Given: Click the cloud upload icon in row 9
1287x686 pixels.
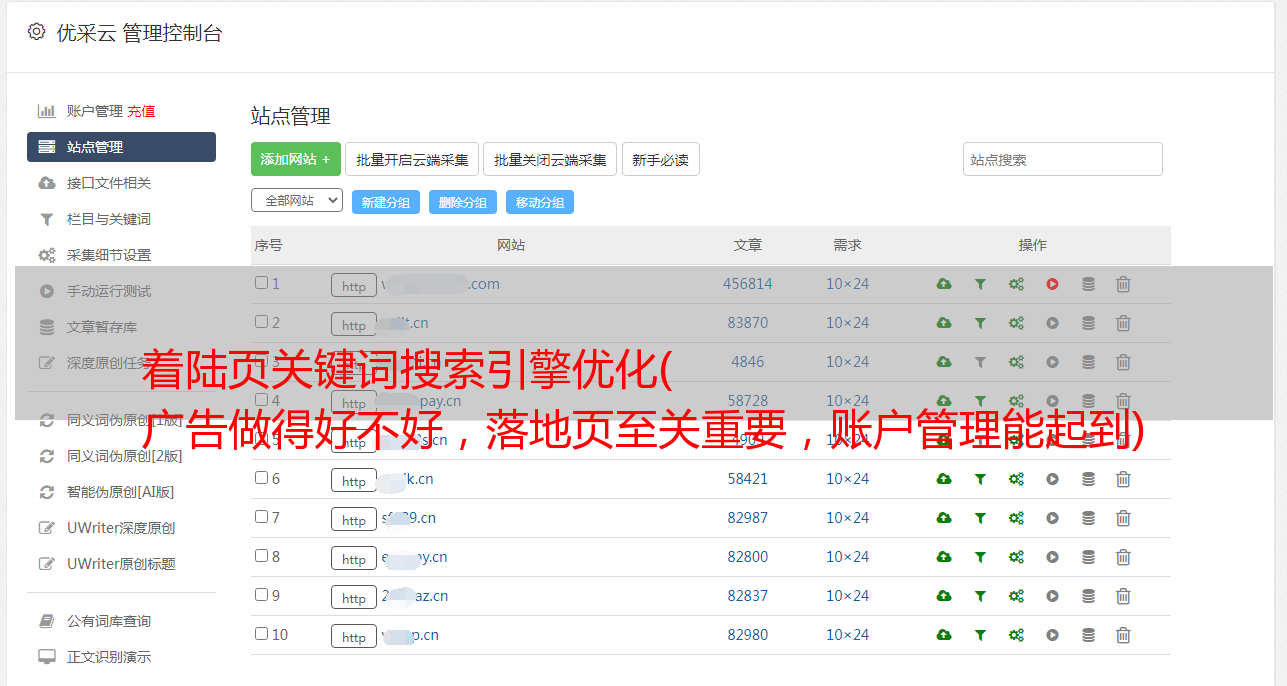Looking at the screenshot, I should 944,596.
